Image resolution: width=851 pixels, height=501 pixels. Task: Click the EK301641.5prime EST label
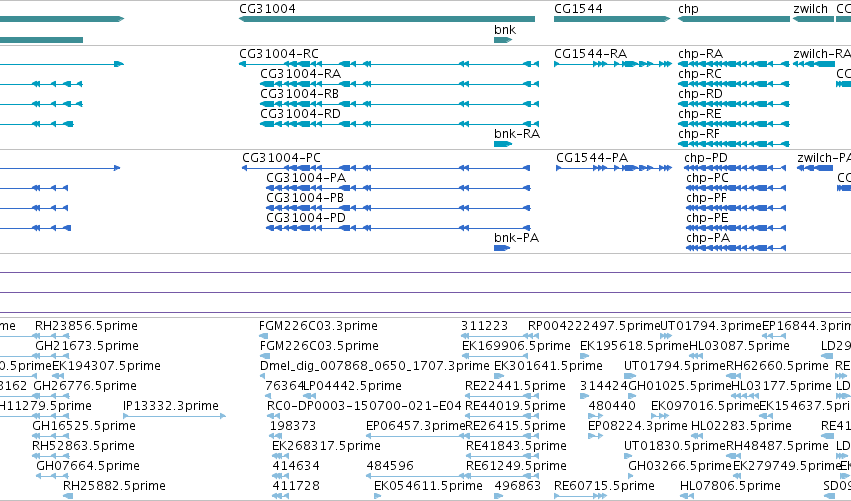coord(548,366)
